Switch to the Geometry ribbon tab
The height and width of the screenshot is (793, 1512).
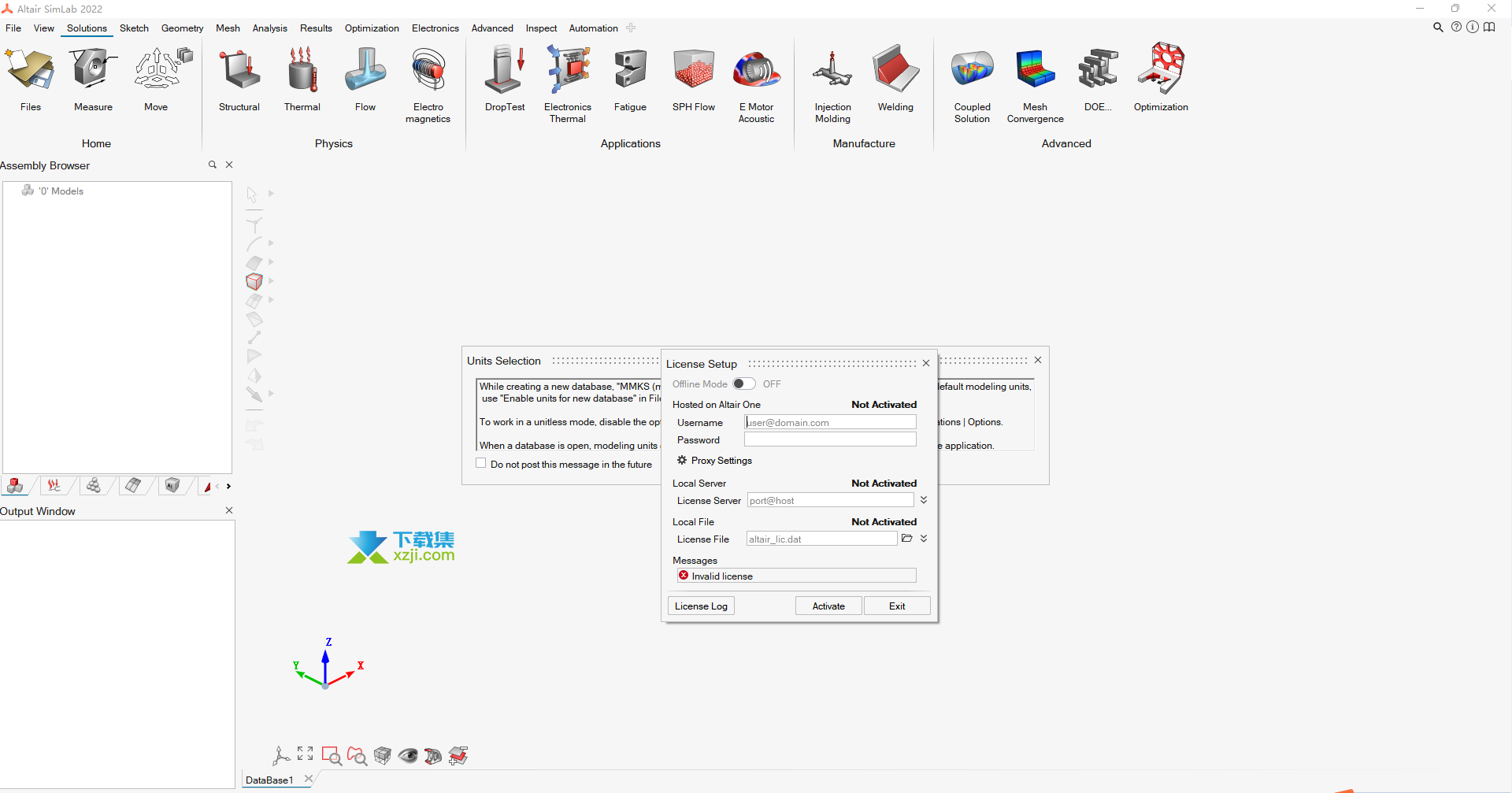pos(182,28)
